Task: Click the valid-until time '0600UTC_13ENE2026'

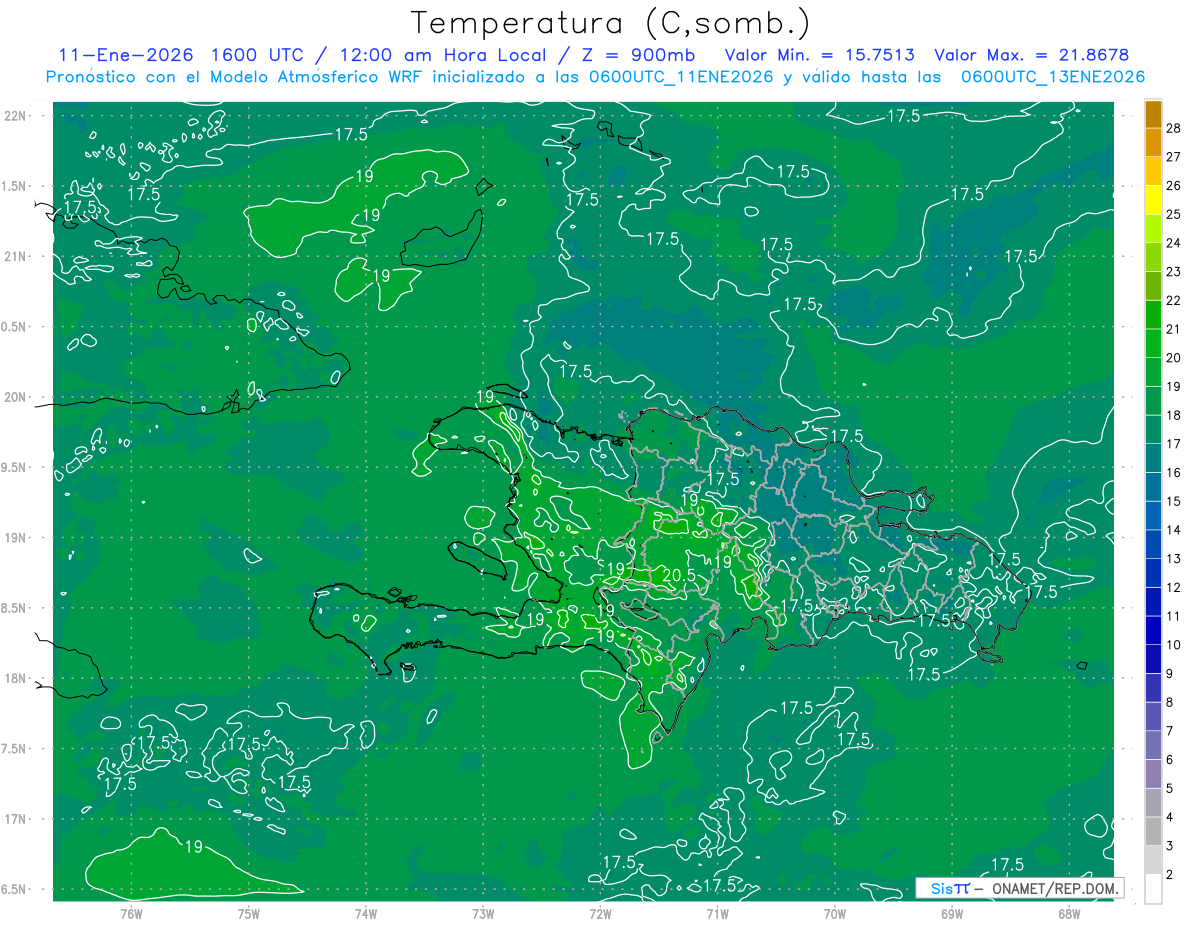Action: pyautogui.click(x=1053, y=77)
